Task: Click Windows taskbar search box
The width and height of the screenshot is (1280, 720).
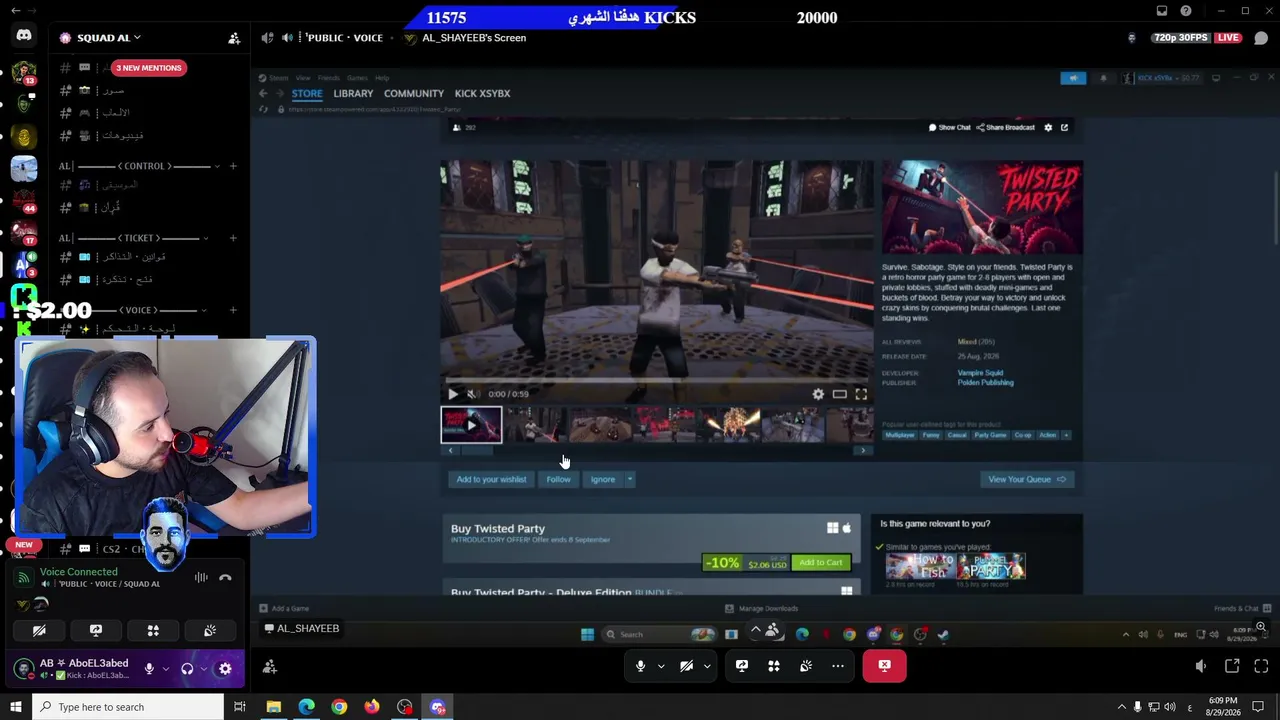Action: (x=128, y=707)
